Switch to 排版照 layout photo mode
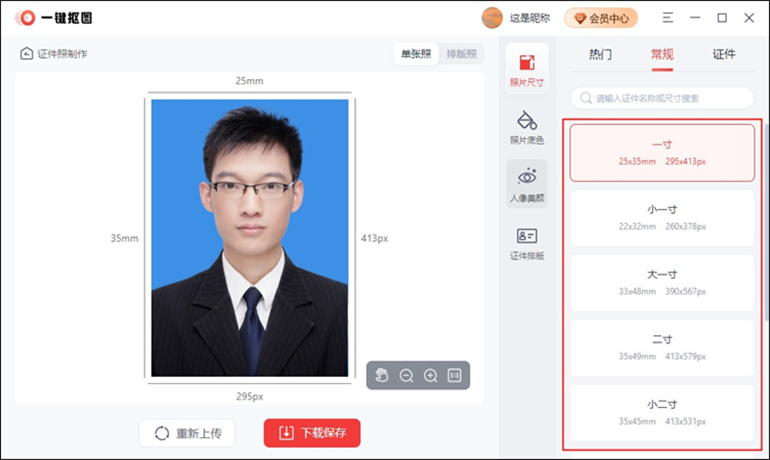Screen dimensions: 770x460 [x=462, y=54]
